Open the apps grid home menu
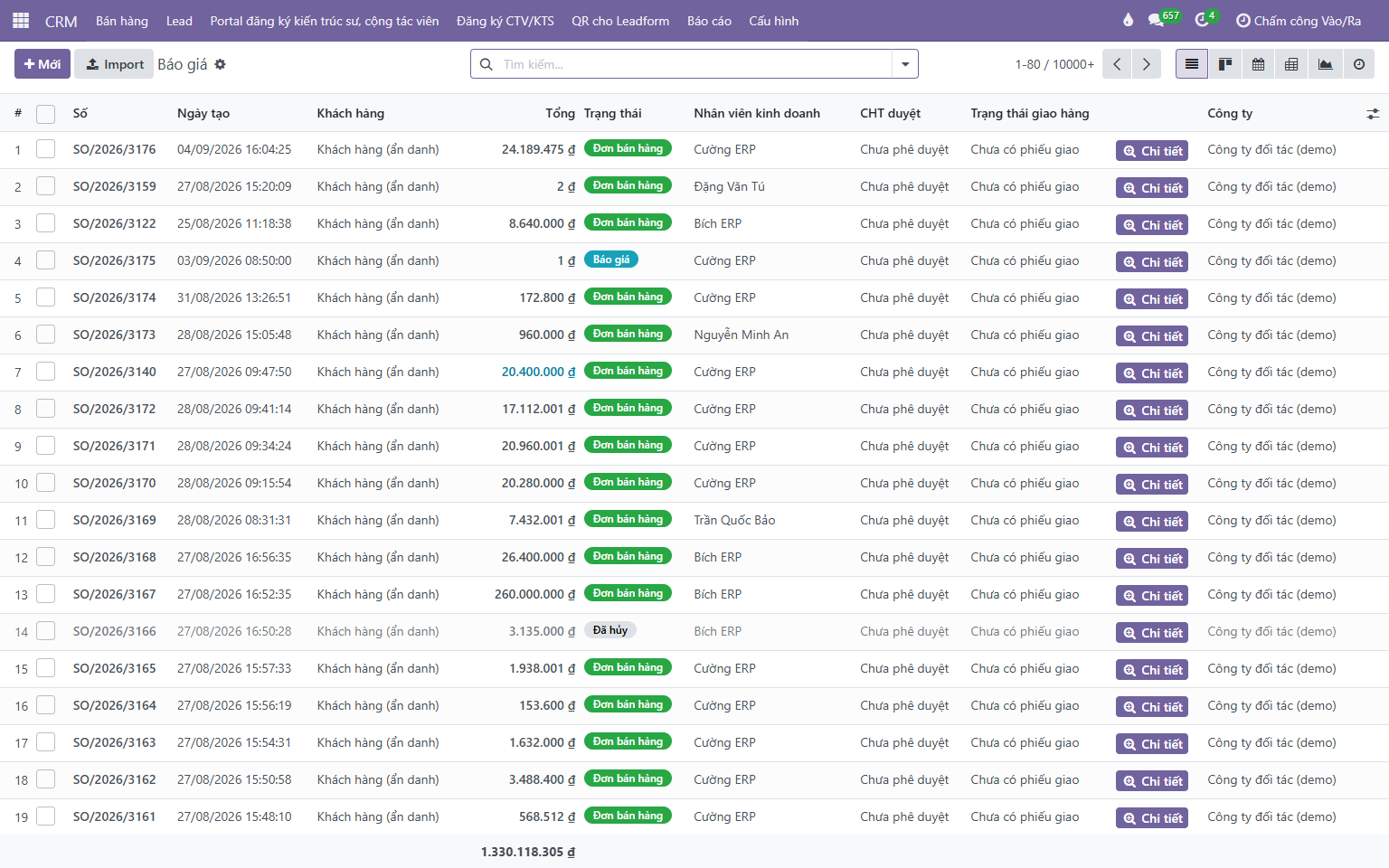The height and width of the screenshot is (868, 1389). coord(21,21)
